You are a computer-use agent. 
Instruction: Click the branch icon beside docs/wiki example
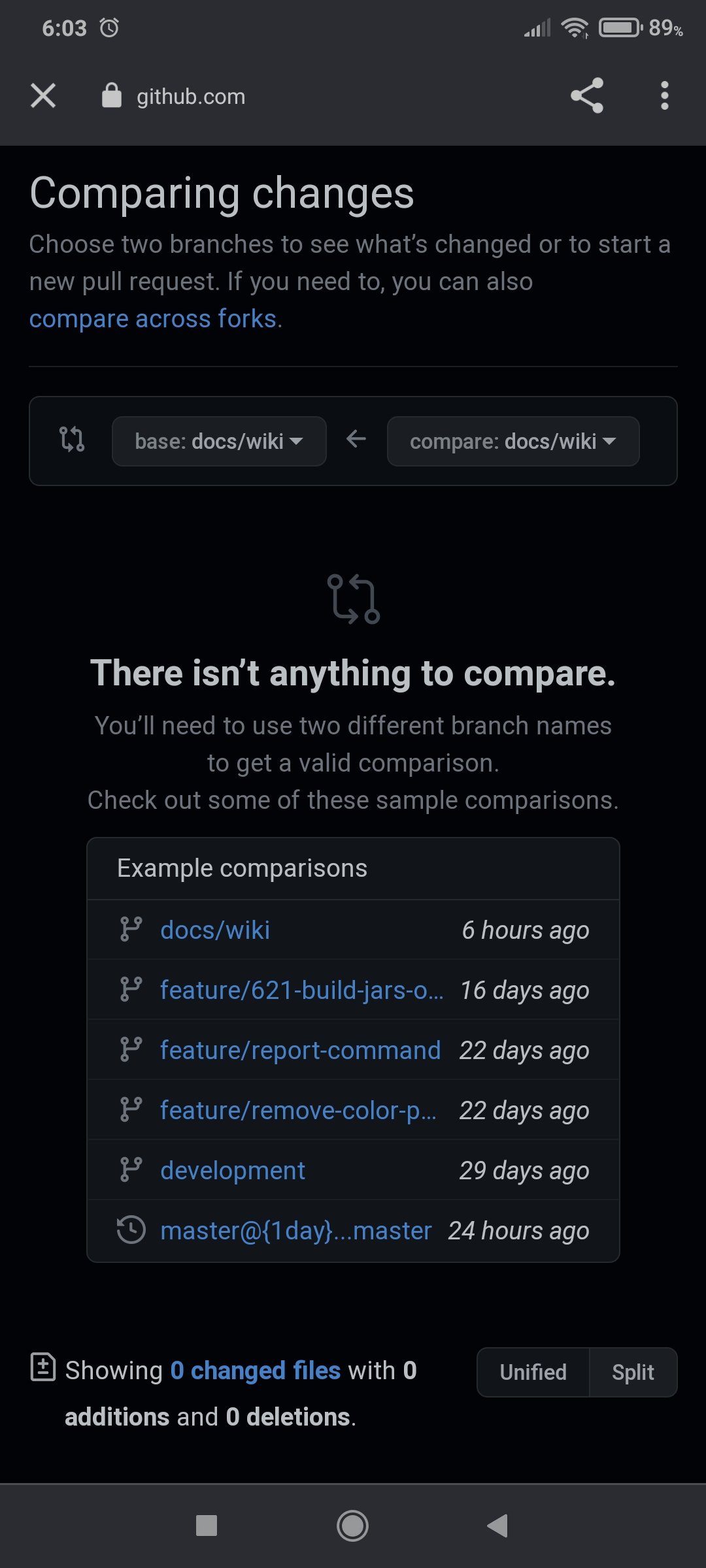point(132,930)
